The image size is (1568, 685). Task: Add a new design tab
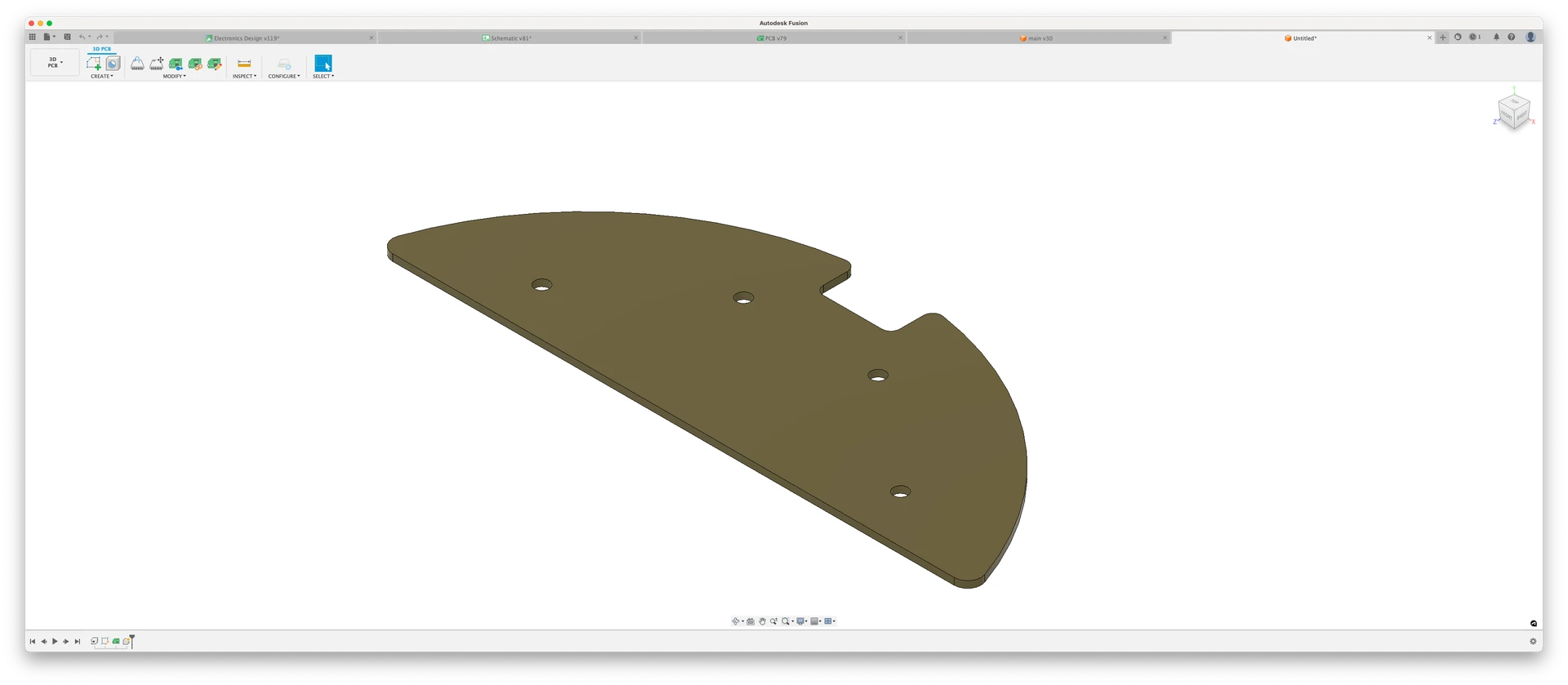(1443, 38)
